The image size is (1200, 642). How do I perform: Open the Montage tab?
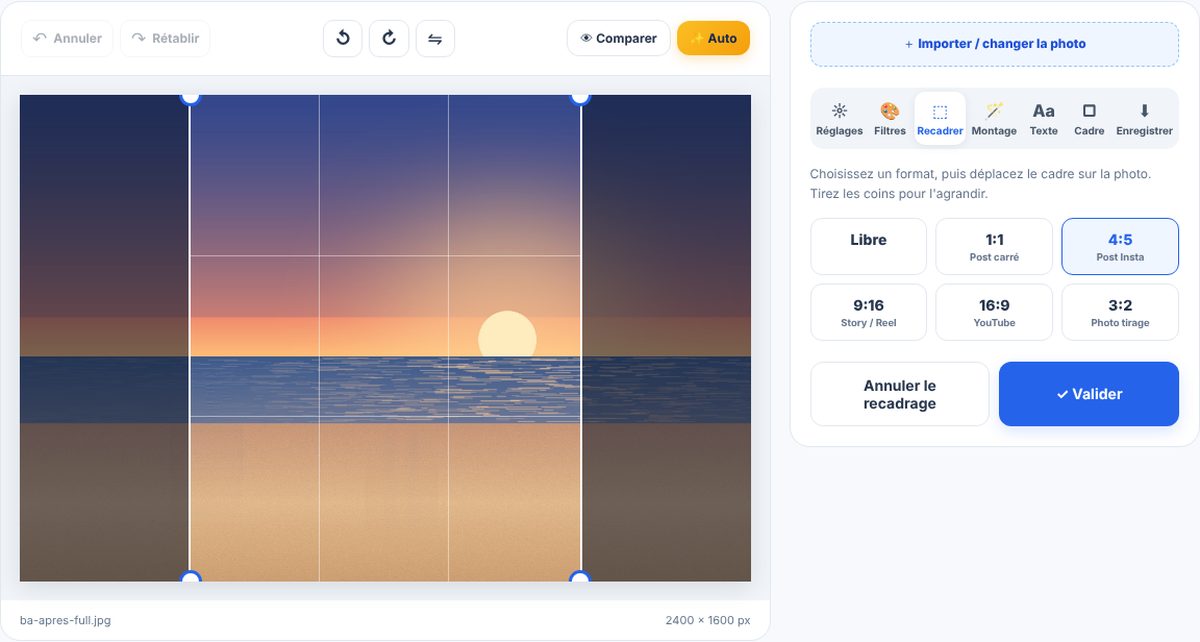tap(994, 119)
